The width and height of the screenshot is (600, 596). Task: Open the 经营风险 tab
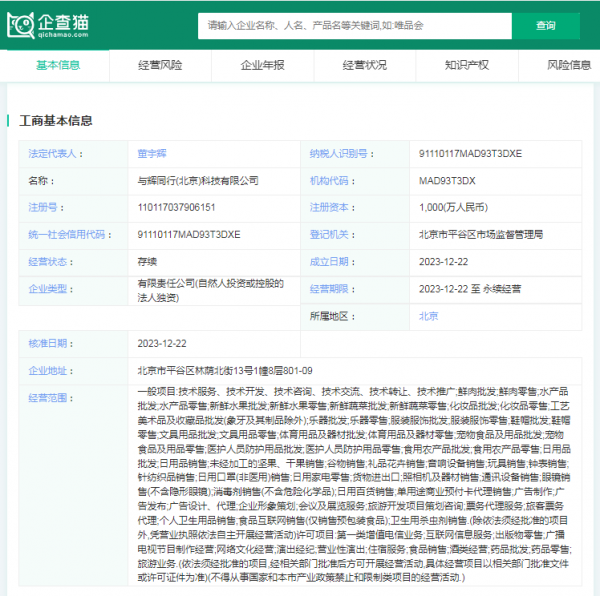coord(160,65)
